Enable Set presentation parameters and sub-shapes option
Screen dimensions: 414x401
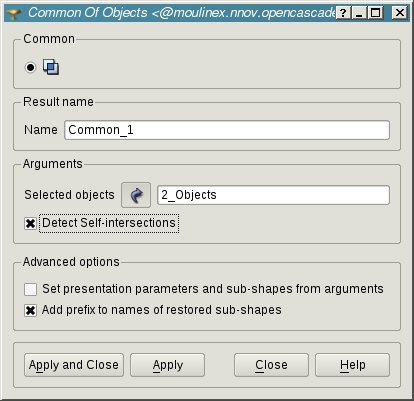coord(30,289)
